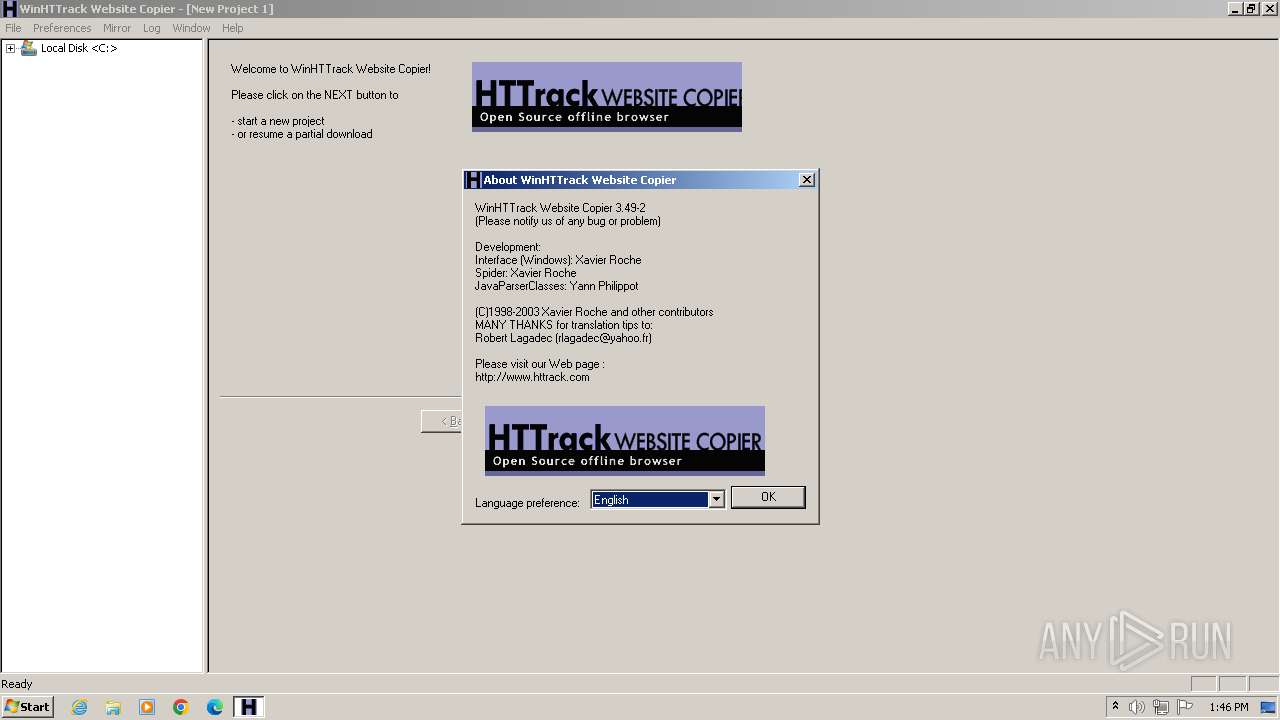1280x720 pixels.
Task: Open the Log menu
Action: click(151, 28)
